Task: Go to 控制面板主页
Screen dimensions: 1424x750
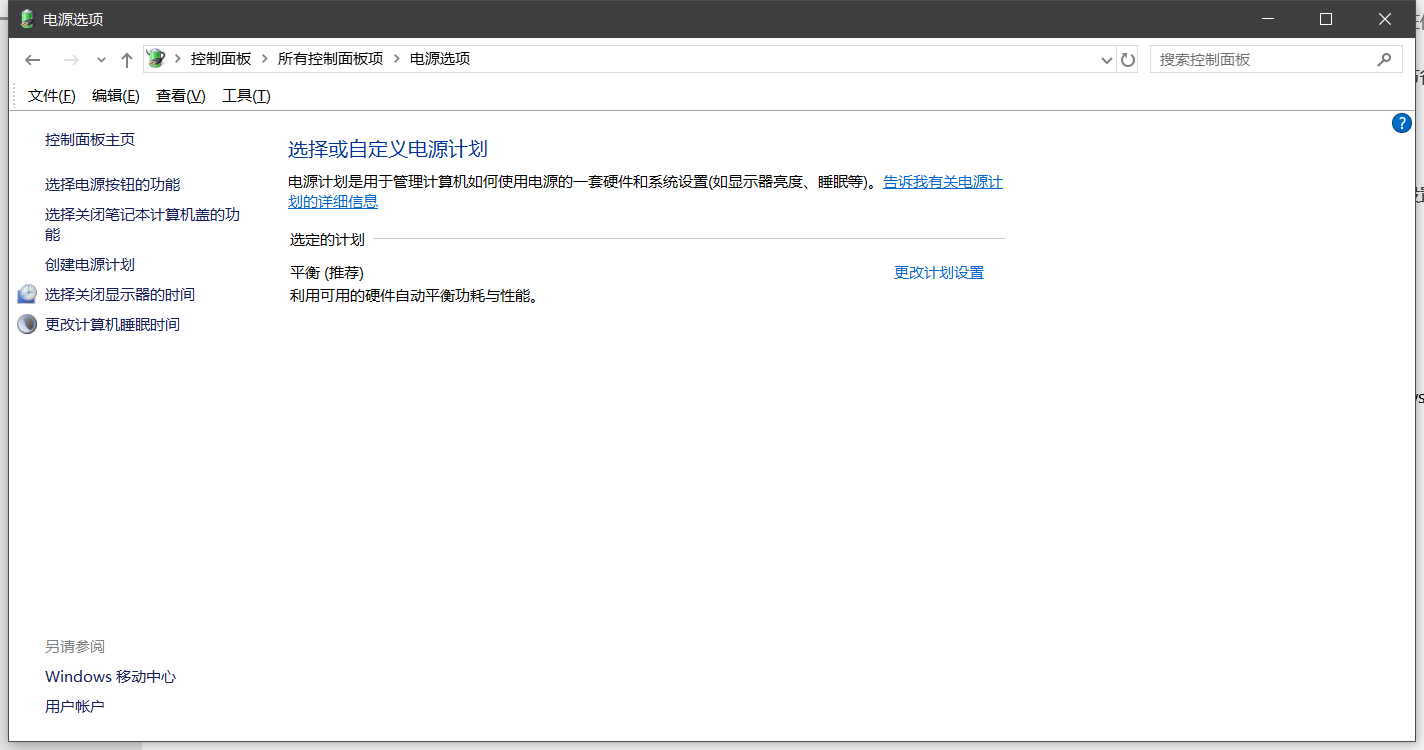Action: pos(90,140)
